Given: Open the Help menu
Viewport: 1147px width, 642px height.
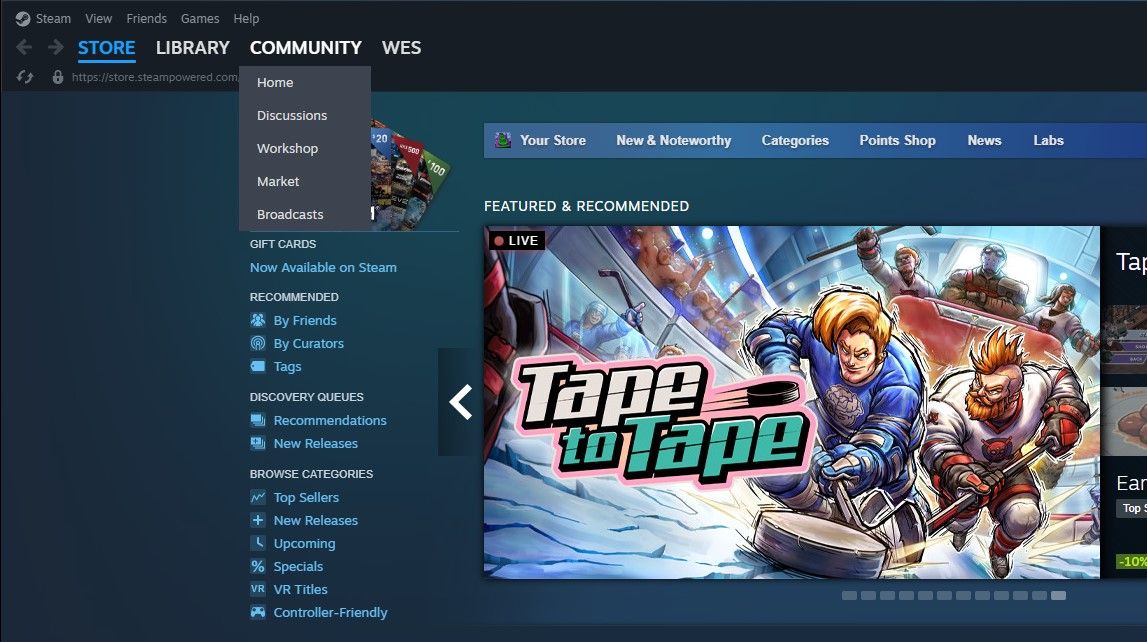Looking at the screenshot, I should [x=246, y=19].
